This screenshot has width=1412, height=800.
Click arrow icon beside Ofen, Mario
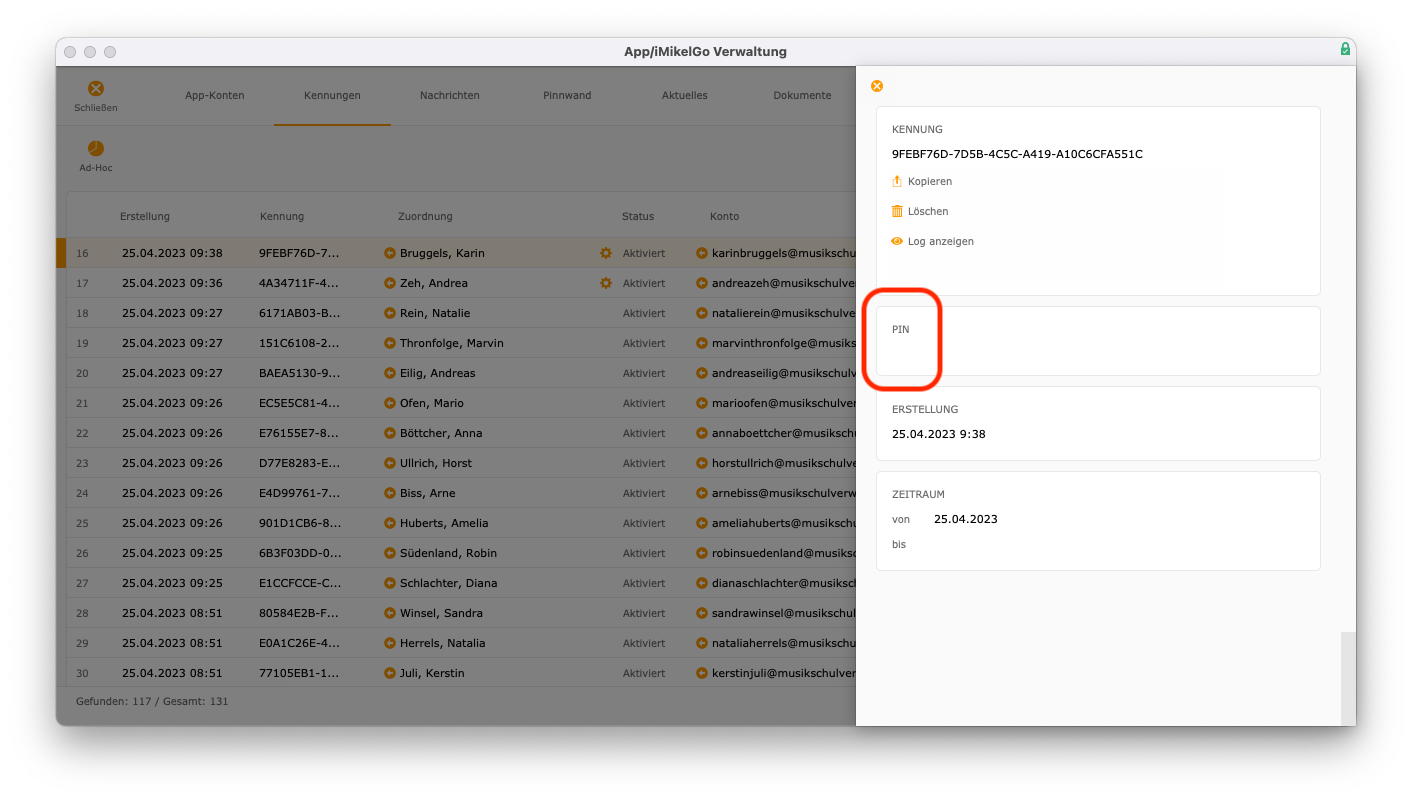coord(390,403)
